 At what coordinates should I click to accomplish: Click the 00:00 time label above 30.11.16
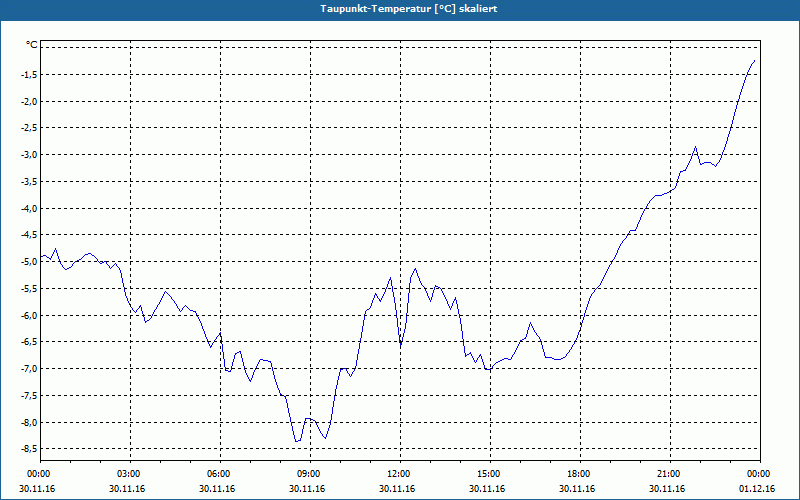37,474
